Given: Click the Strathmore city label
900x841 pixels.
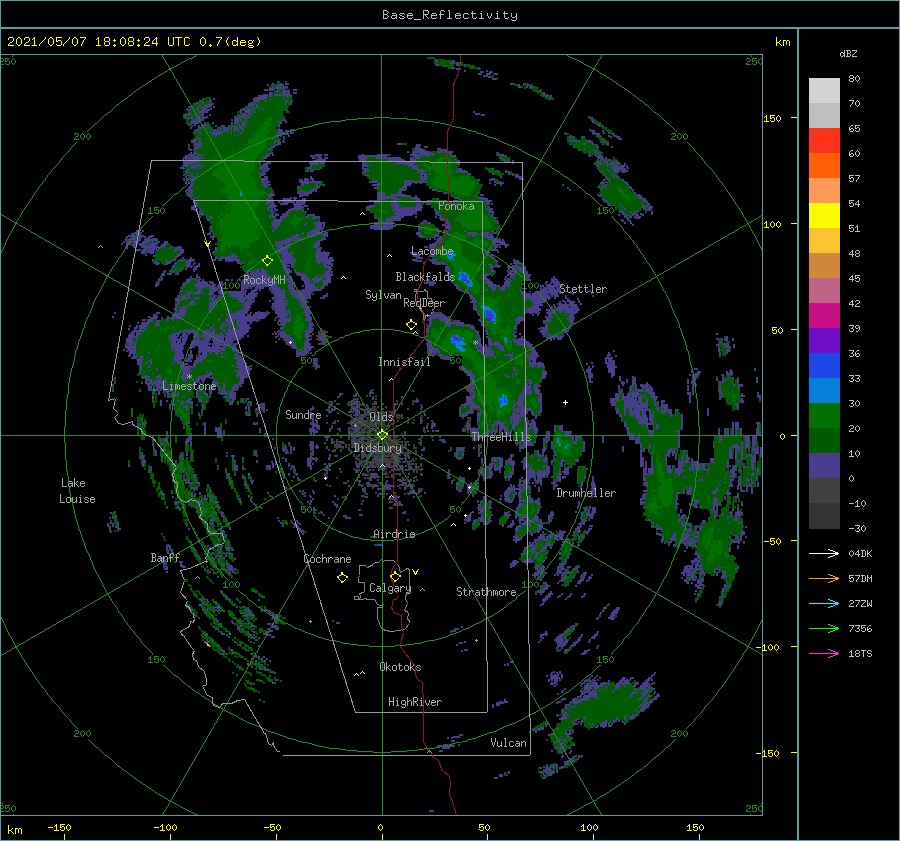Looking at the screenshot, I should click(x=486, y=592).
